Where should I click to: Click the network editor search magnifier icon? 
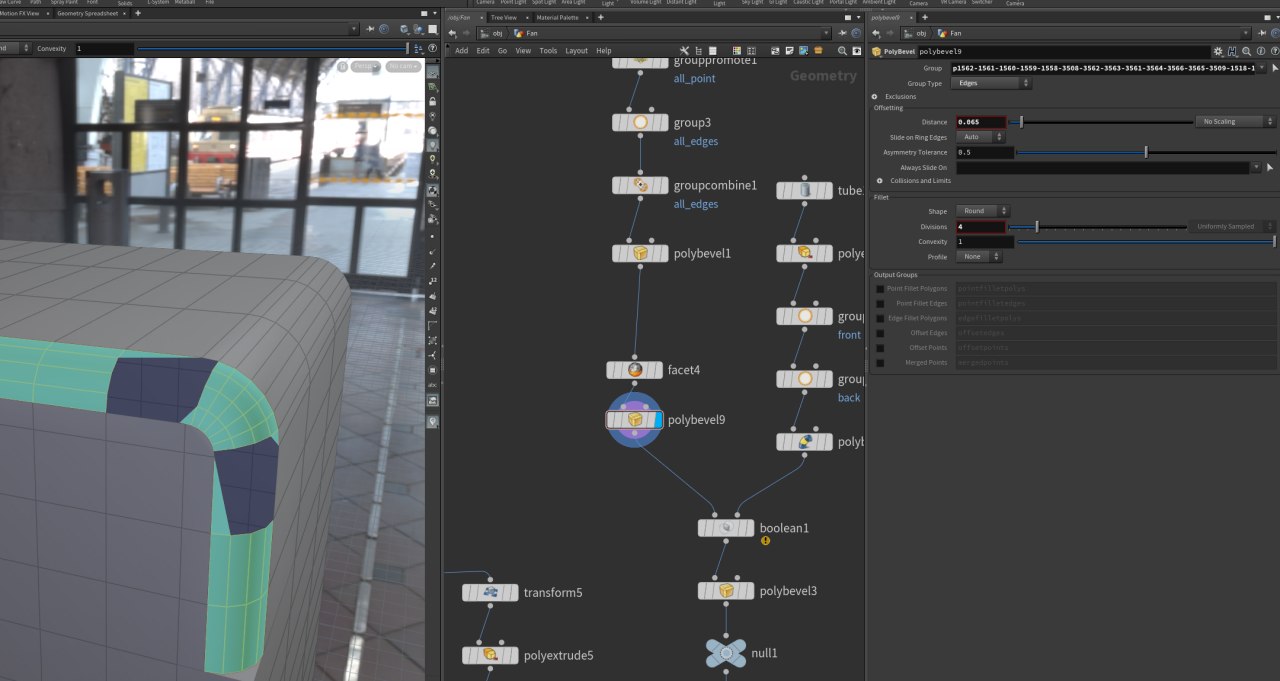point(842,50)
